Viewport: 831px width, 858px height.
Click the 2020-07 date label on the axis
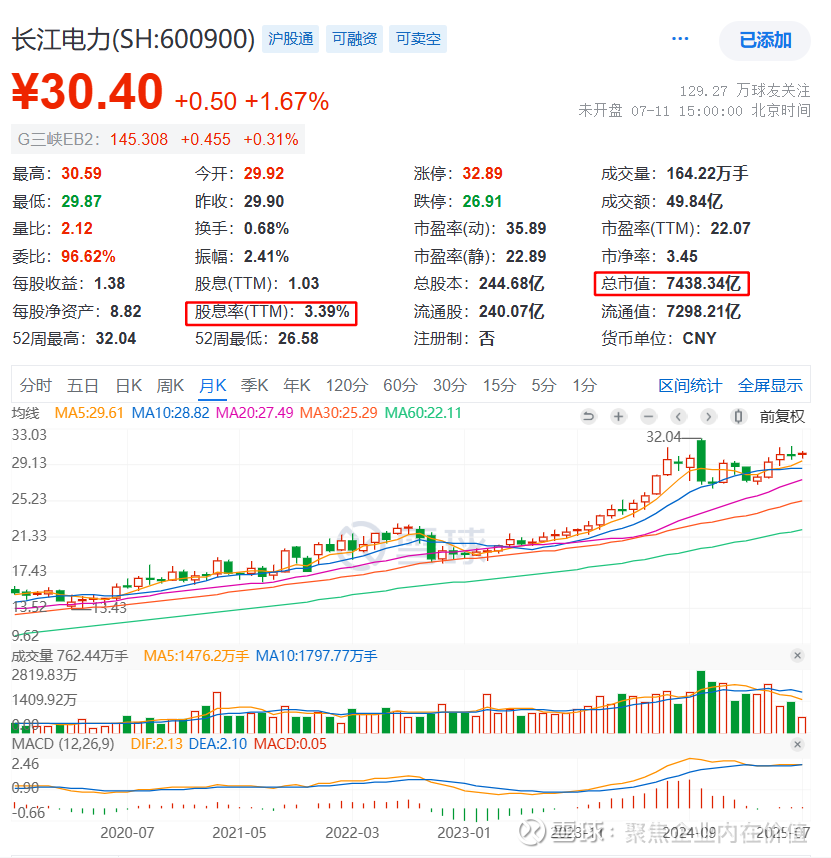click(127, 833)
